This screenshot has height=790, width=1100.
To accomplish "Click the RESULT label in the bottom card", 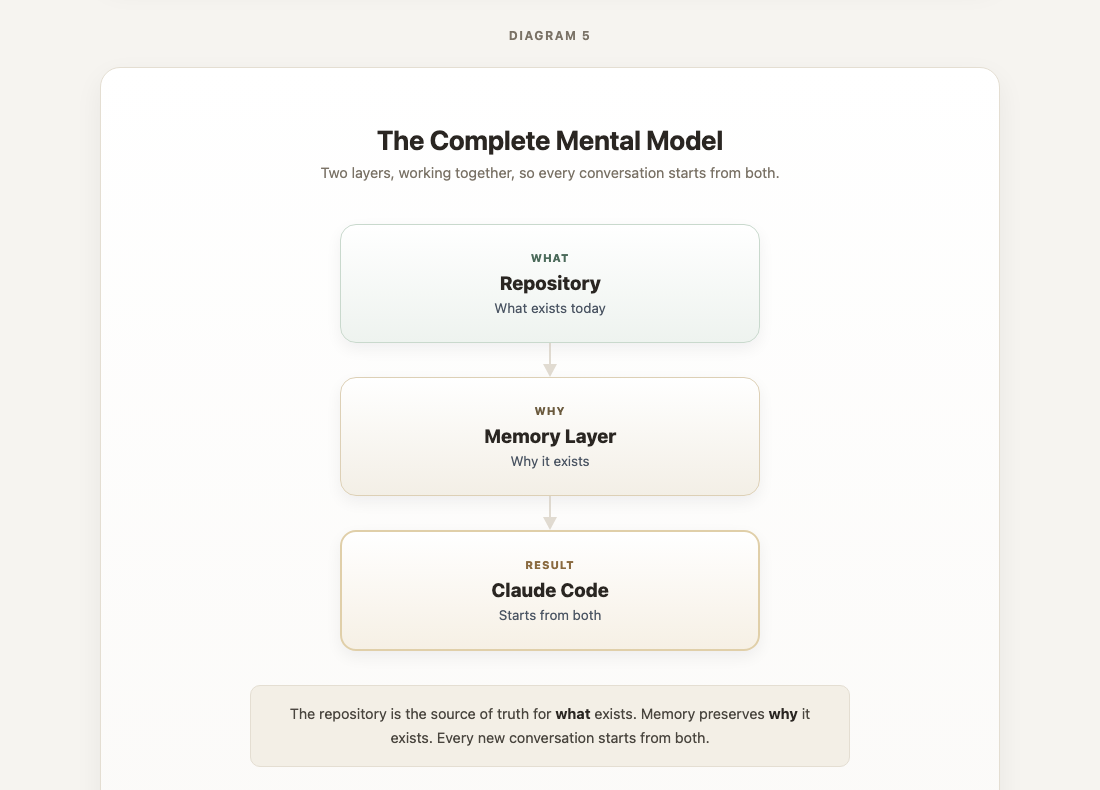I will click(x=549, y=565).
